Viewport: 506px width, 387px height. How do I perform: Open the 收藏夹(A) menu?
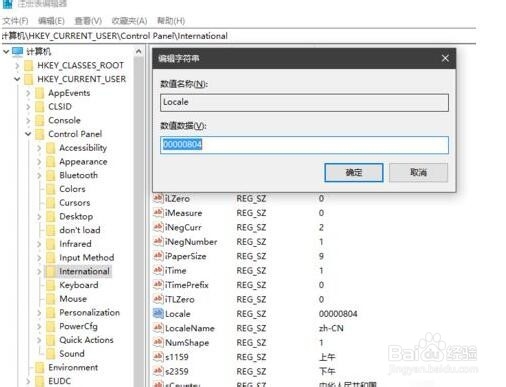129,21
